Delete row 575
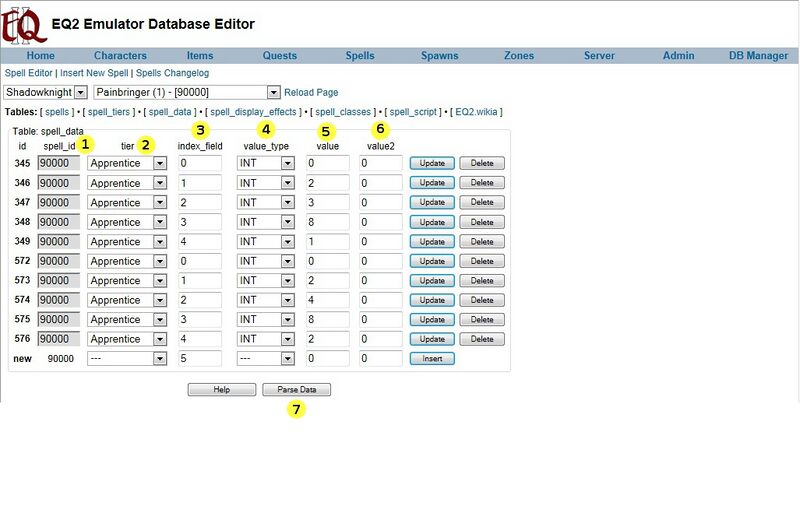The width and height of the screenshot is (800, 513). [482, 320]
